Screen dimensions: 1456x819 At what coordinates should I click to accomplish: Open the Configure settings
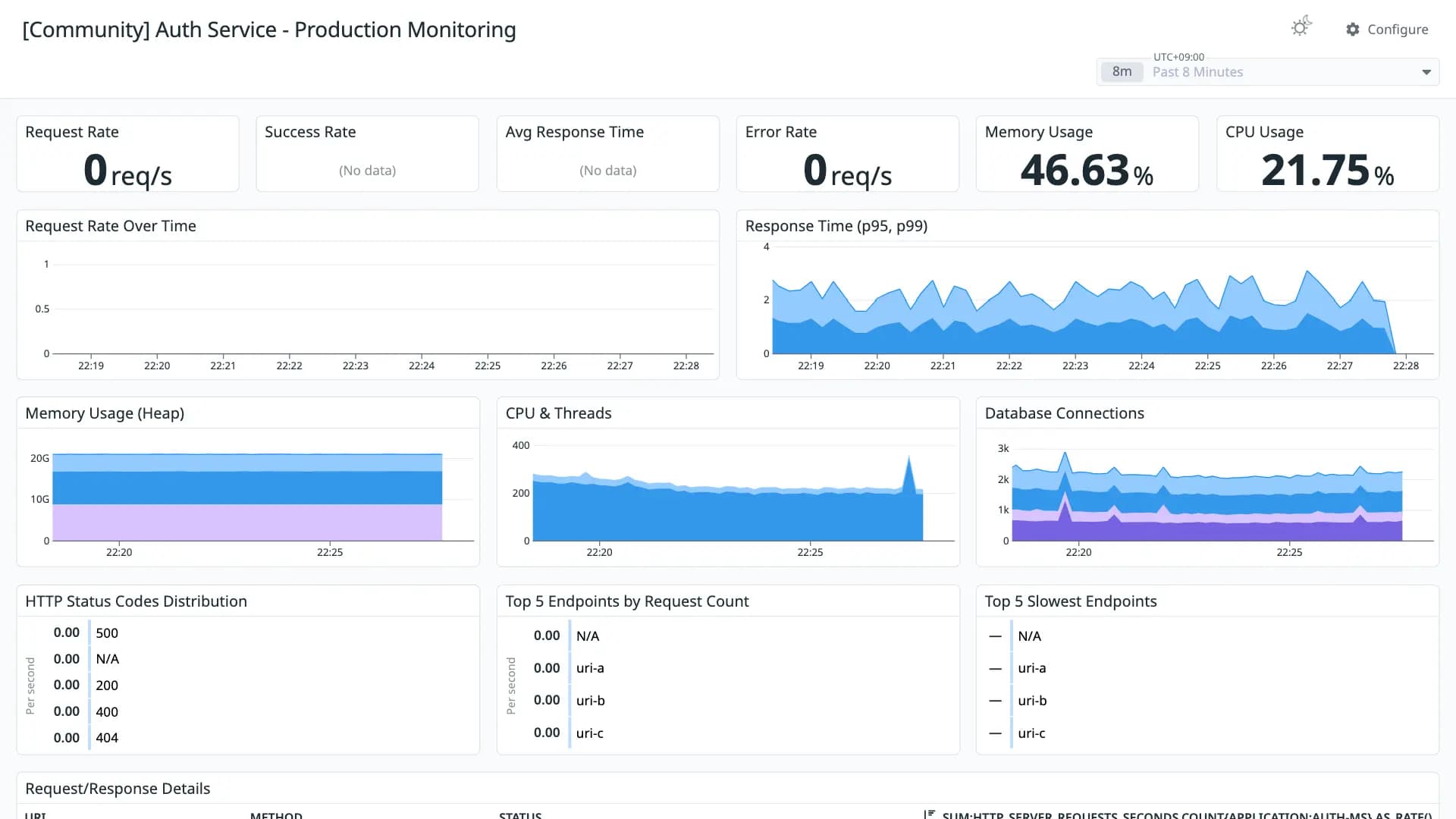1387,29
